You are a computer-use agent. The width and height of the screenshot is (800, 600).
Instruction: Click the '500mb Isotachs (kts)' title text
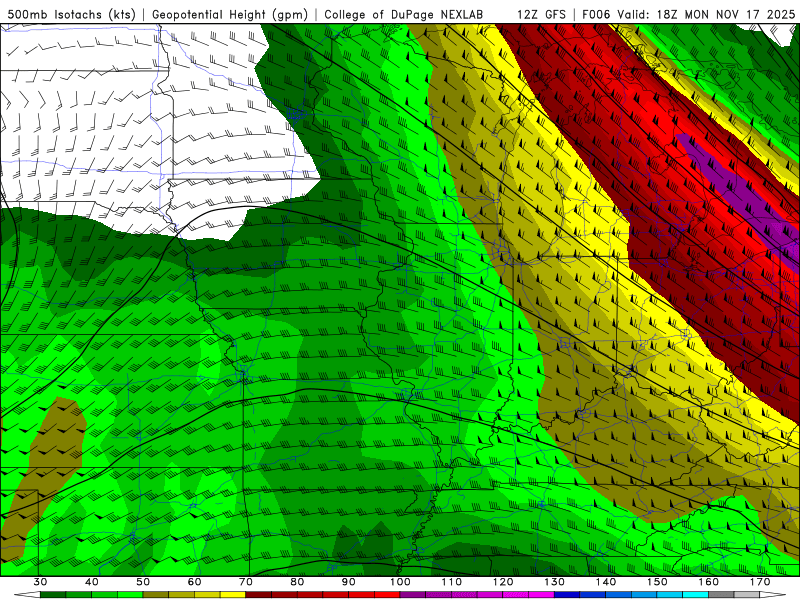[x=71, y=14]
